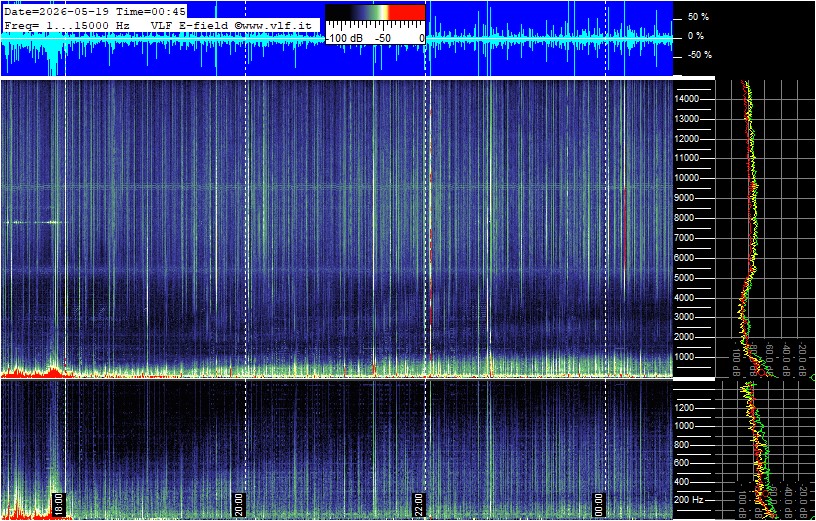Click the 11000 frequency axis label

point(686,158)
